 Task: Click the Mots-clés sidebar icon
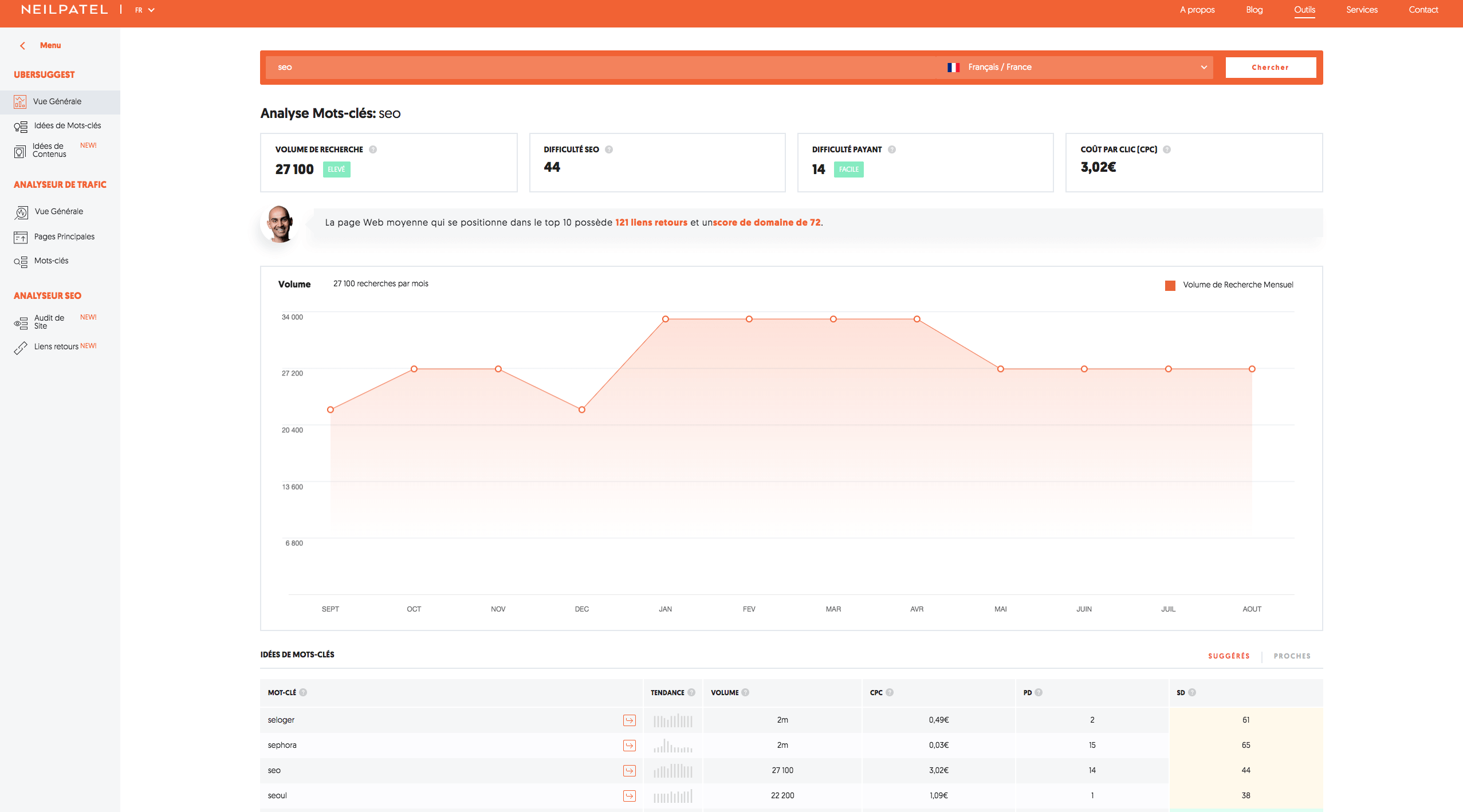pyautogui.click(x=21, y=262)
